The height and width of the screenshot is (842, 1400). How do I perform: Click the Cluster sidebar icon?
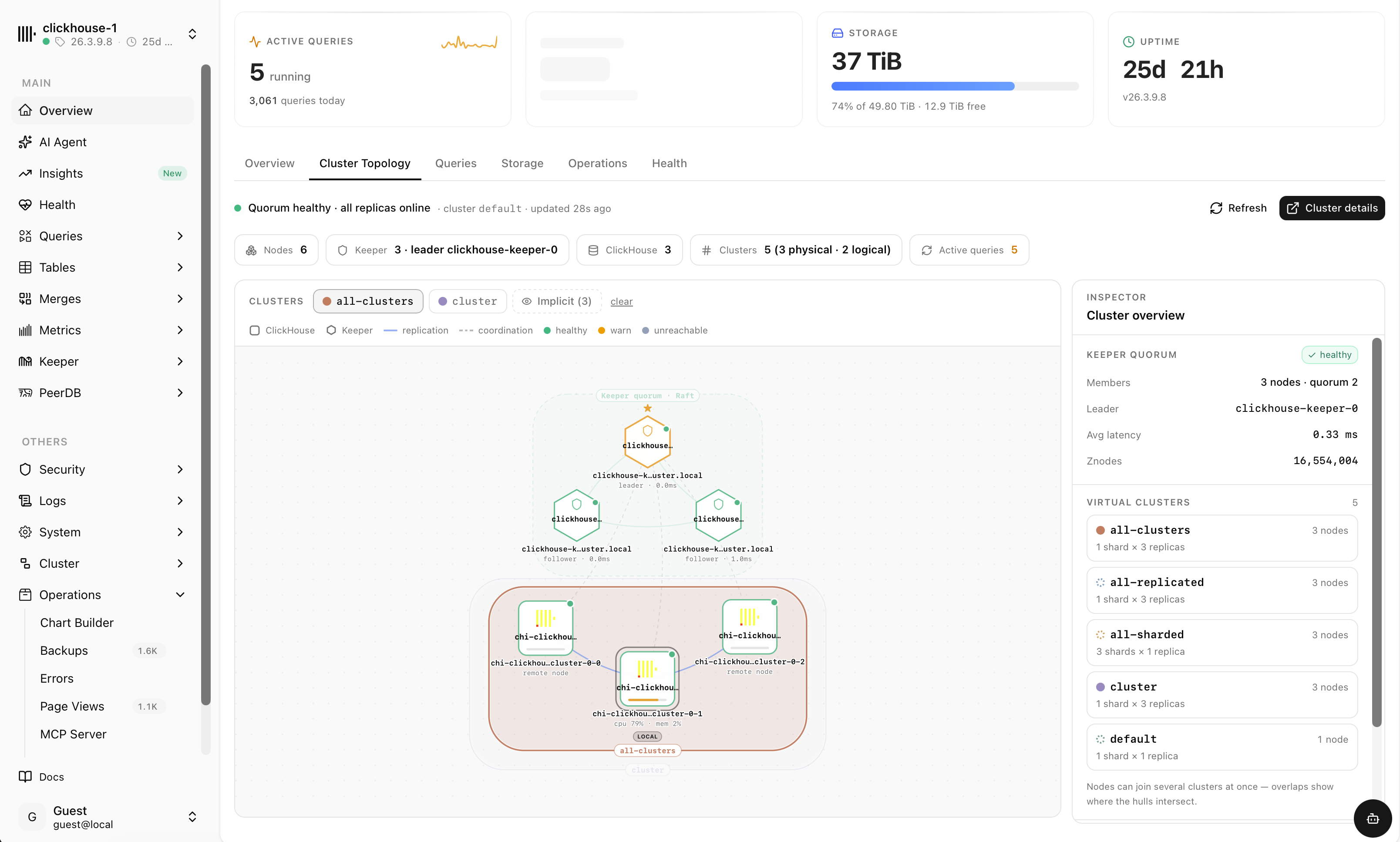coord(25,563)
